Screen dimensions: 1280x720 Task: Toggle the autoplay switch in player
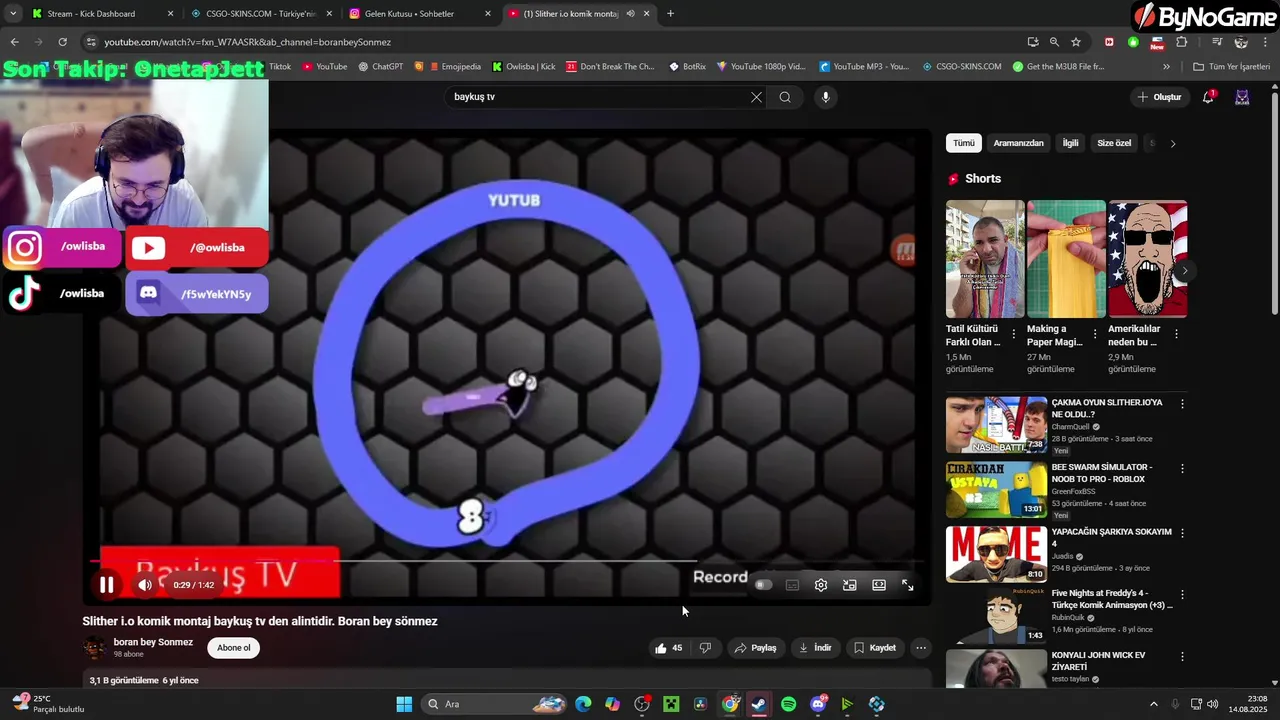pos(763,585)
